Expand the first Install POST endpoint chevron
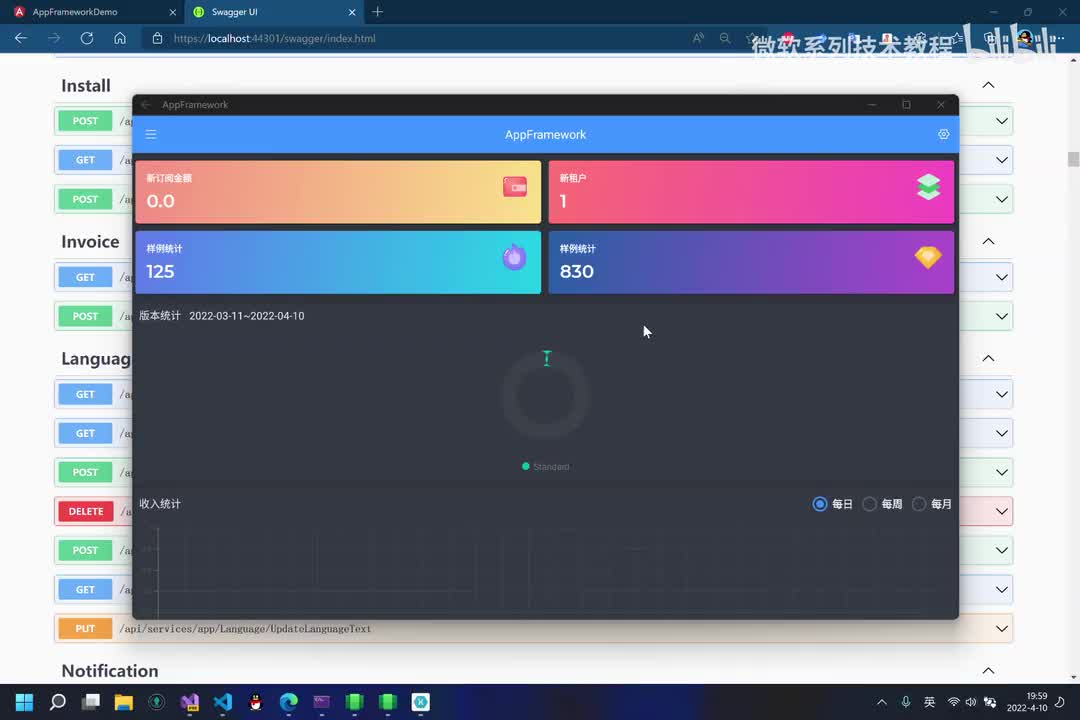Screen dimensions: 1080x720 pyautogui.click(x=1002, y=121)
